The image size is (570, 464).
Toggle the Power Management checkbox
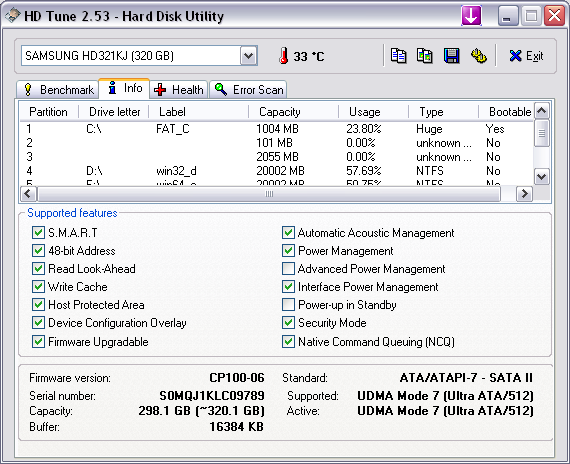[x=288, y=251]
